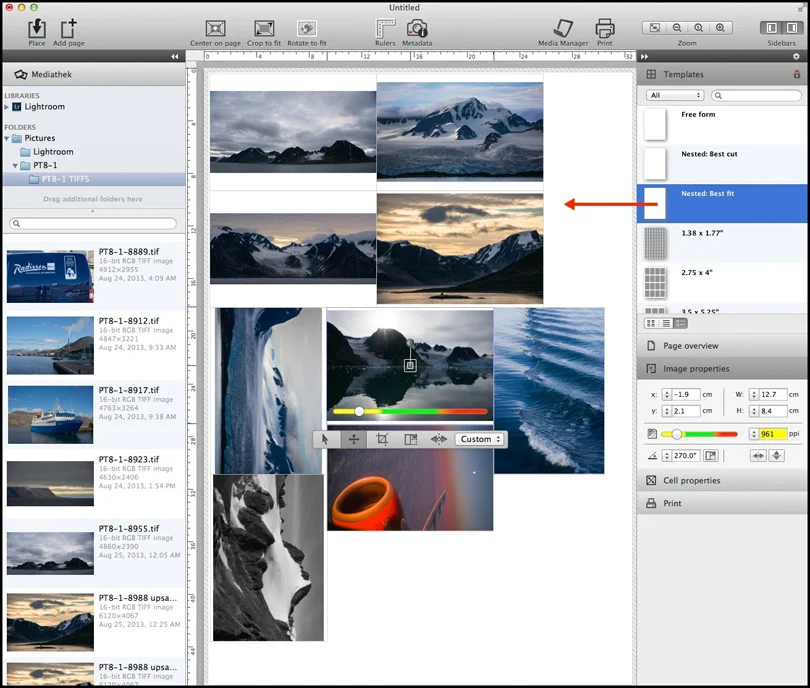Flip image vertically in Image properties
This screenshot has width=810, height=688.
tap(776, 456)
